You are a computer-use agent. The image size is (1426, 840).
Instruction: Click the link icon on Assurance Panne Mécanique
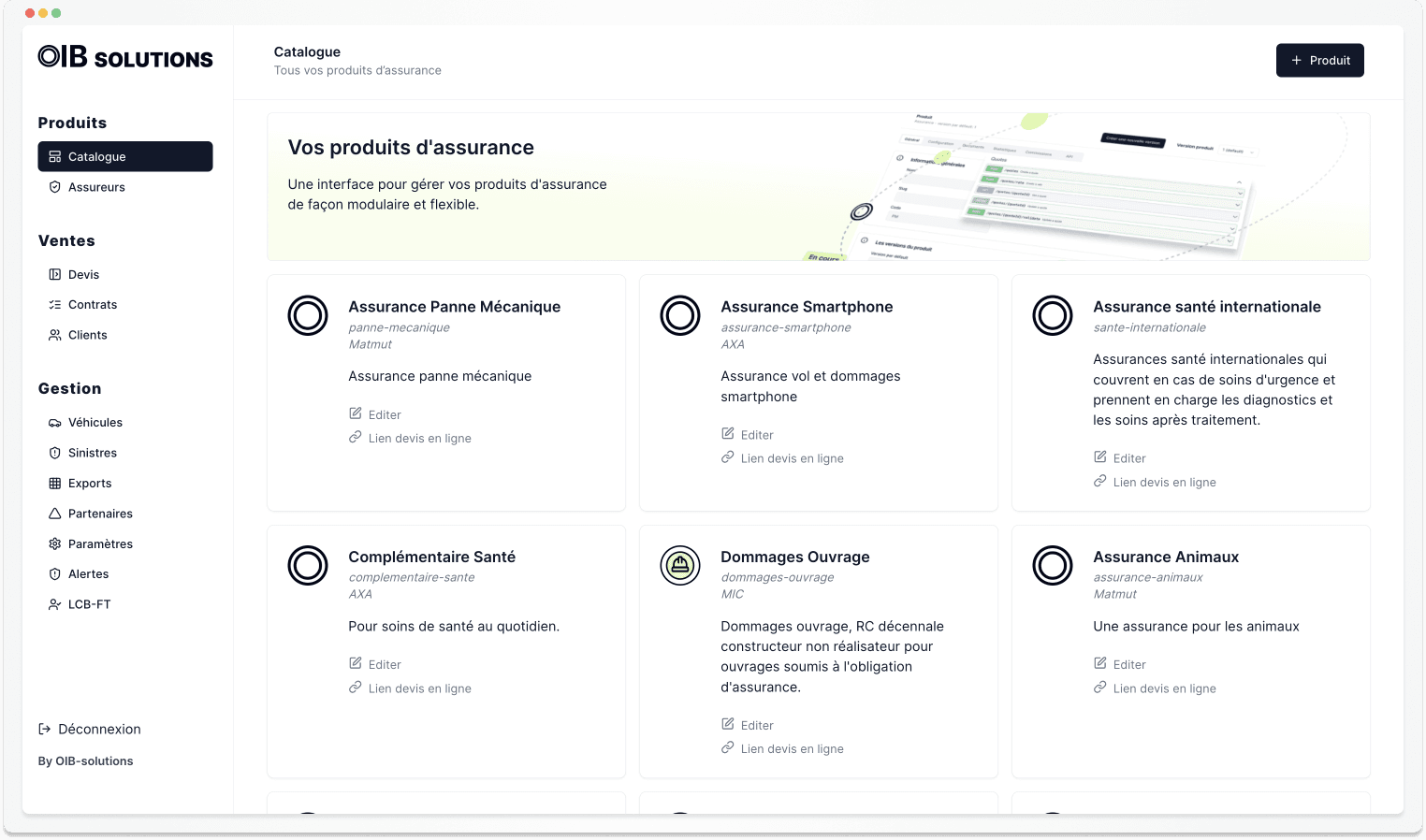pos(356,437)
